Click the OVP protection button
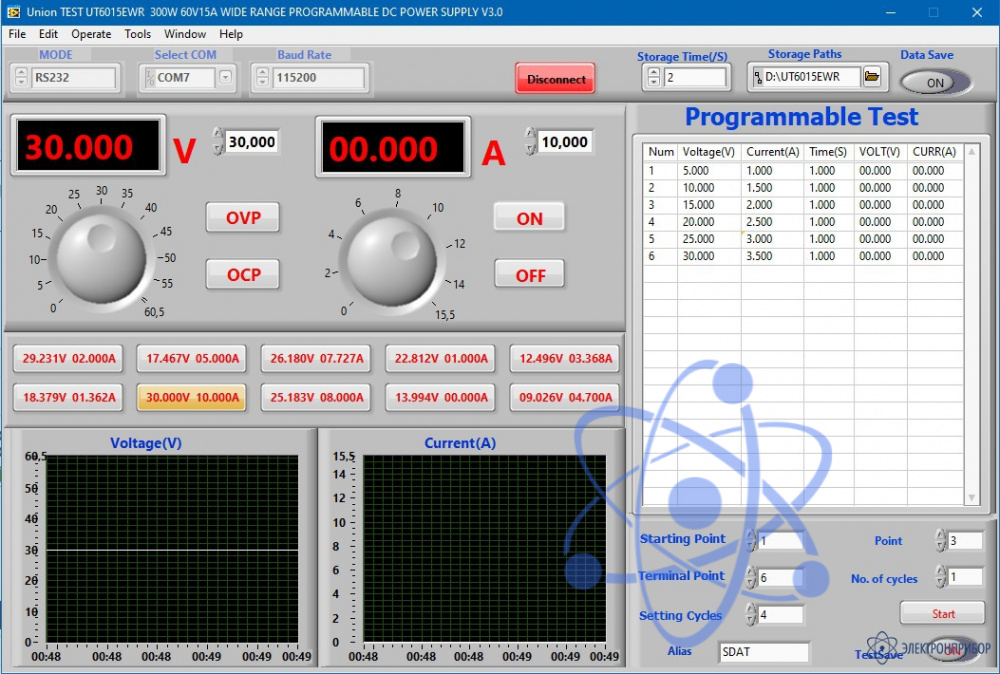Image resolution: width=1000 pixels, height=674 pixels. pos(243,218)
